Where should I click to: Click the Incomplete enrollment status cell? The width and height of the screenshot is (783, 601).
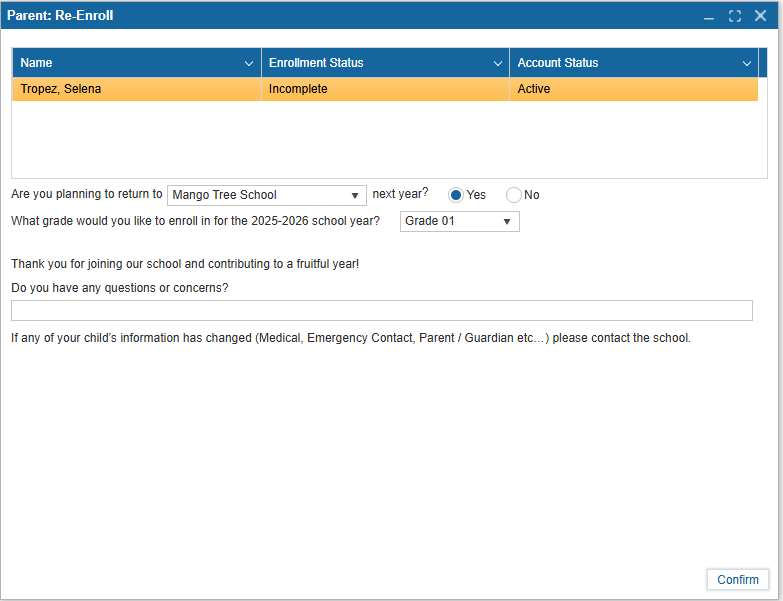click(298, 89)
